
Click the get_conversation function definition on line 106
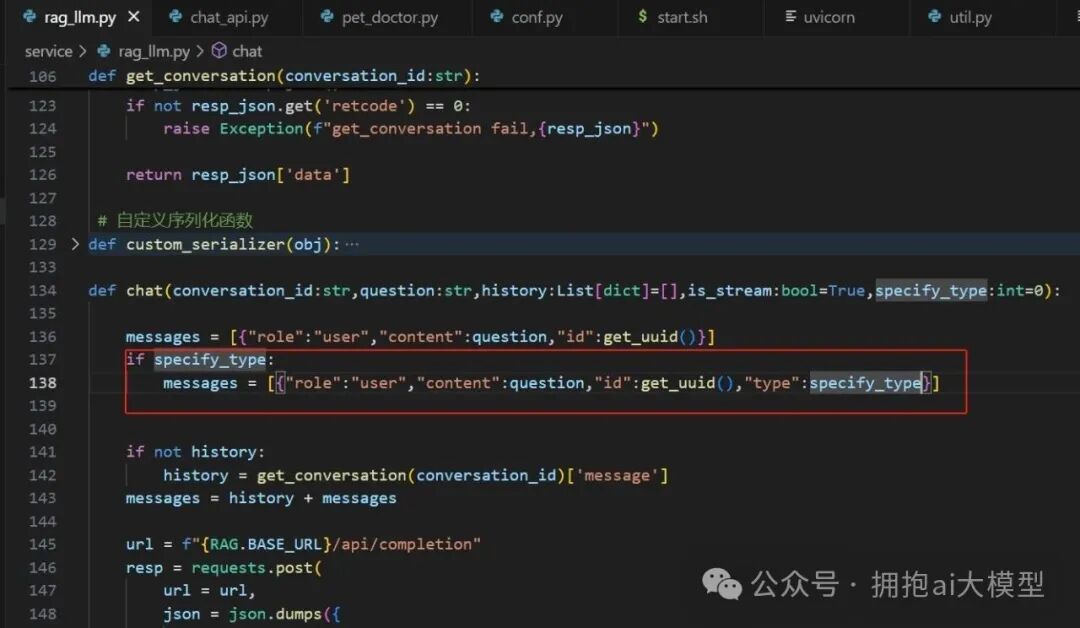pos(200,75)
